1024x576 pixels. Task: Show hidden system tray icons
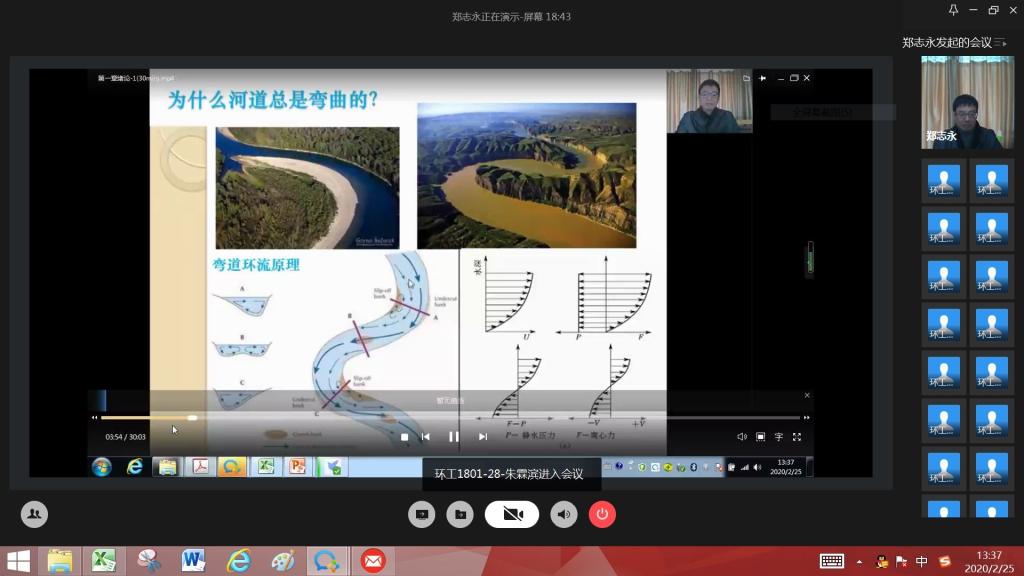coord(859,561)
